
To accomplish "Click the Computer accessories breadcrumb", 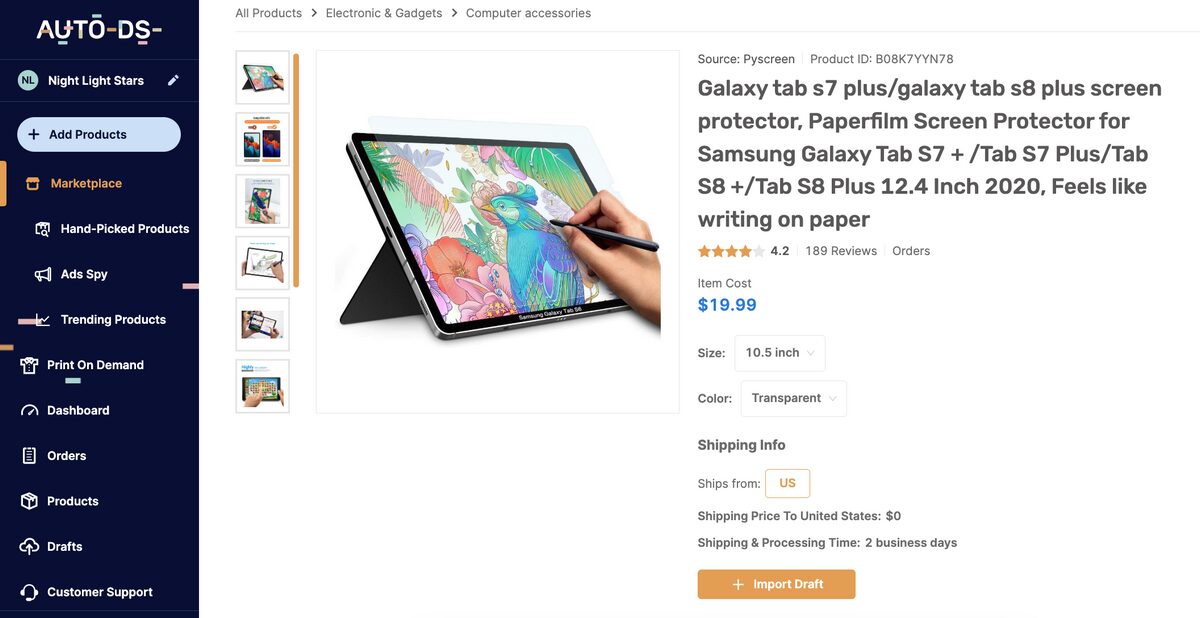I will (x=529, y=13).
